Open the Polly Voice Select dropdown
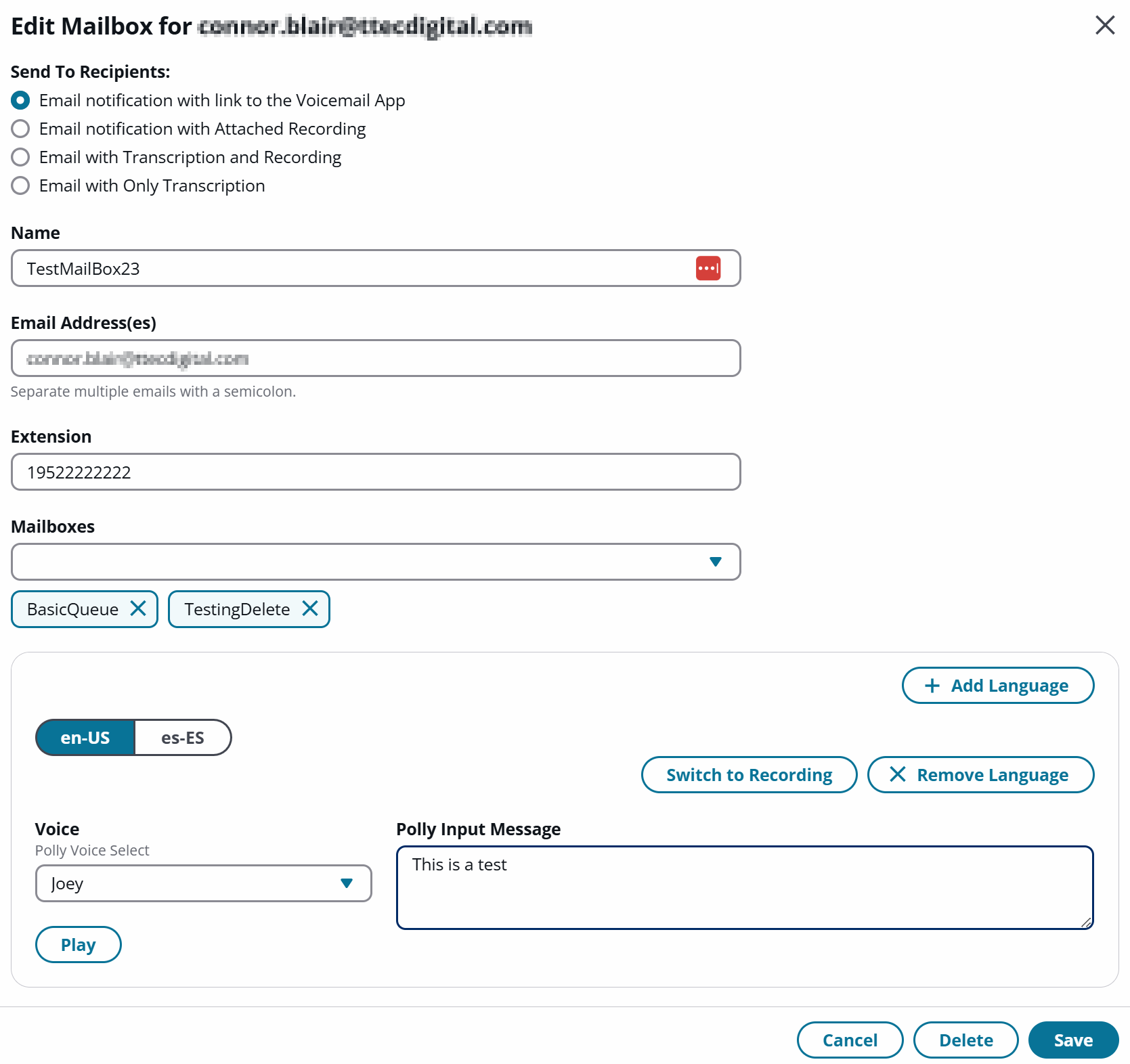 tap(203, 883)
